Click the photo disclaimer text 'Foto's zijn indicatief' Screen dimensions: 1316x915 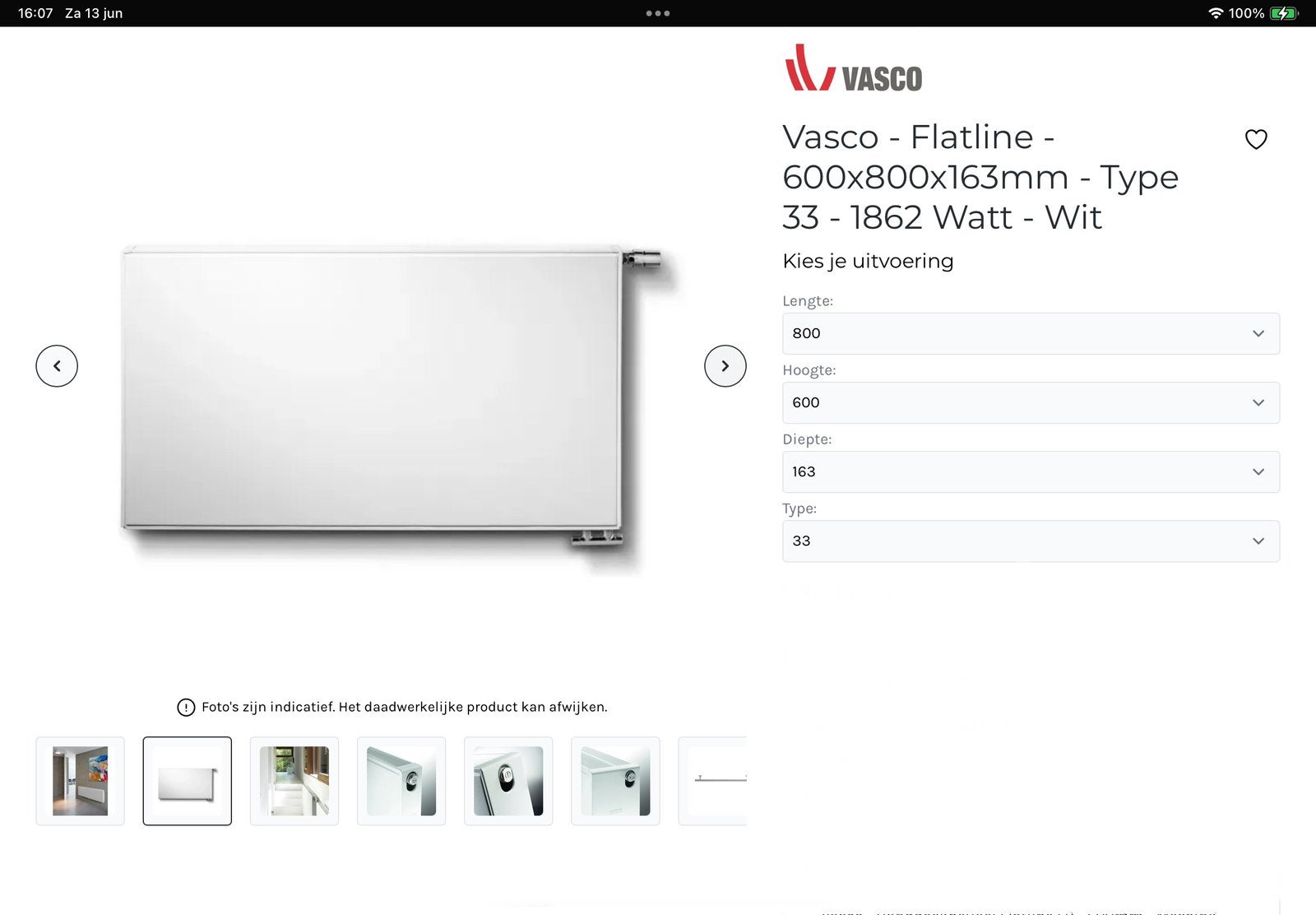[404, 707]
